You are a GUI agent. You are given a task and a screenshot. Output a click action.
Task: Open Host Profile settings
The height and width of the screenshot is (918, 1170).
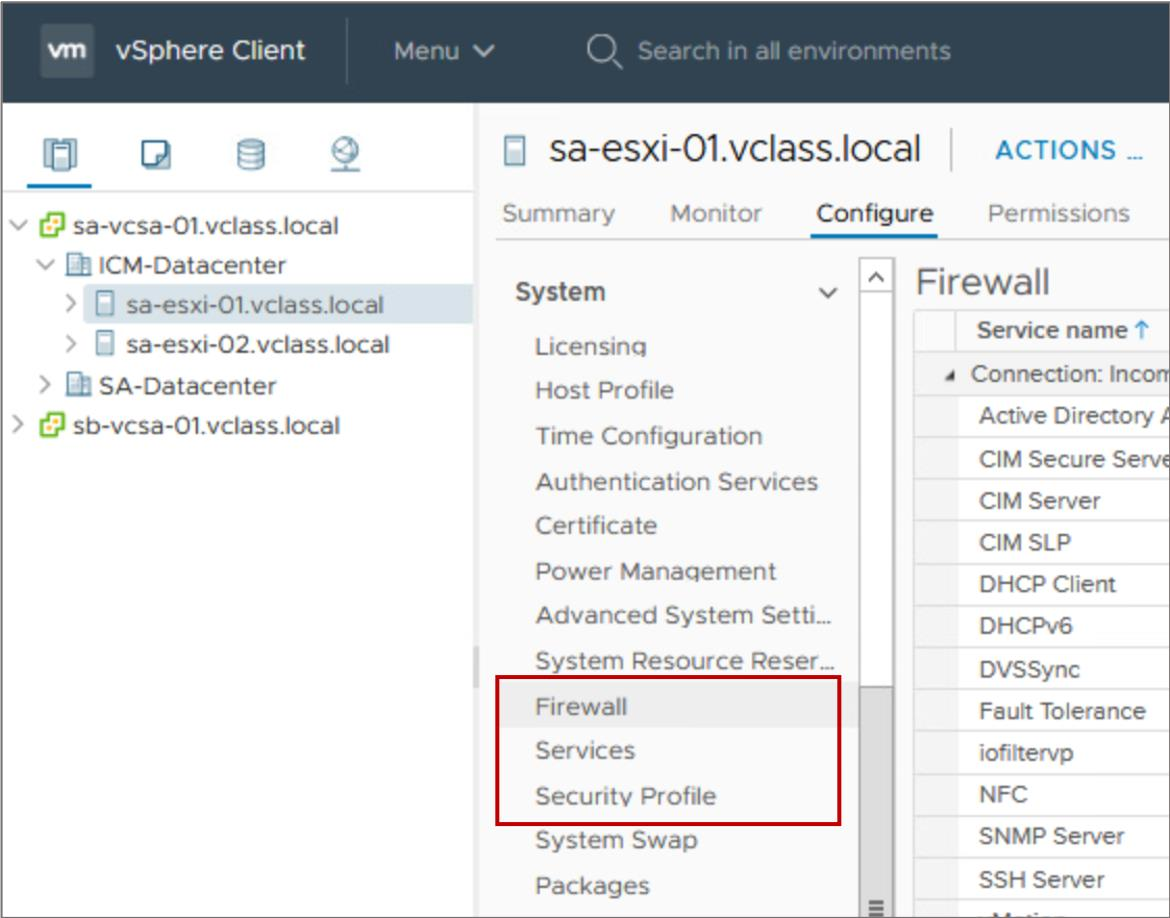coord(604,390)
